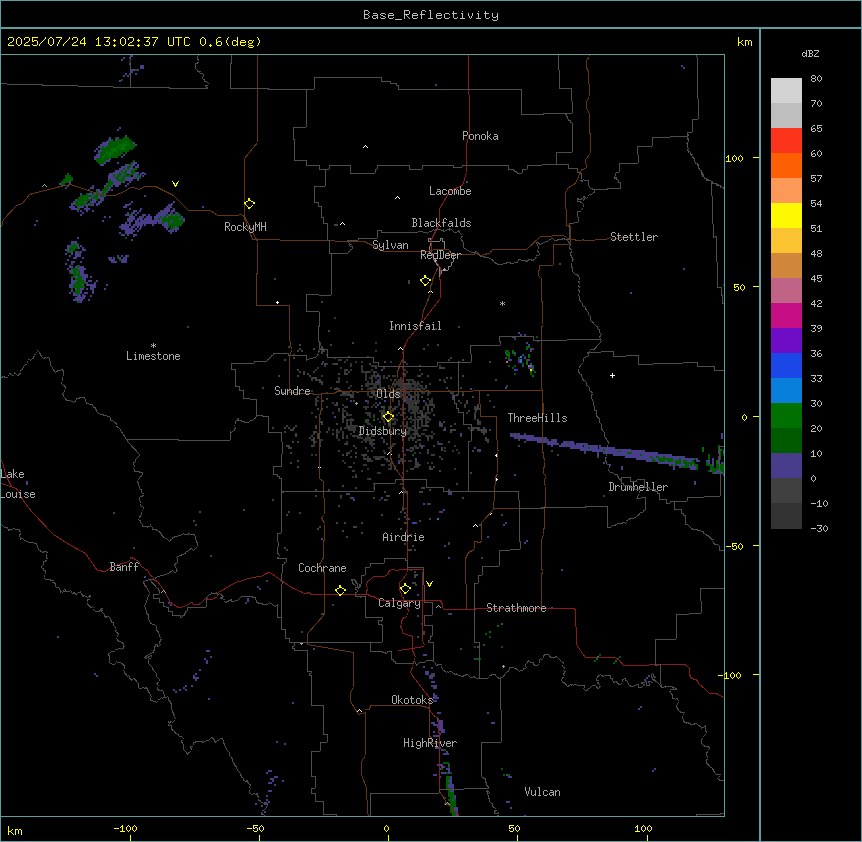
Task: Click the Lake Louise label
Action: pyautogui.click(x=18, y=484)
